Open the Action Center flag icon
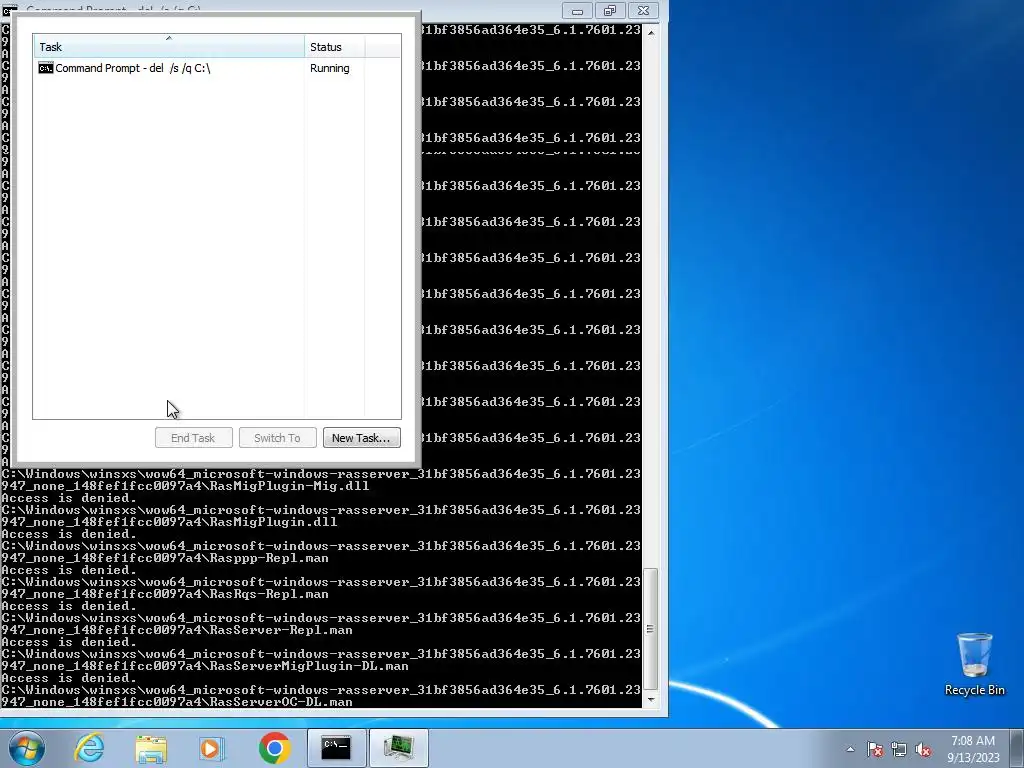1024x768 pixels. click(875, 750)
